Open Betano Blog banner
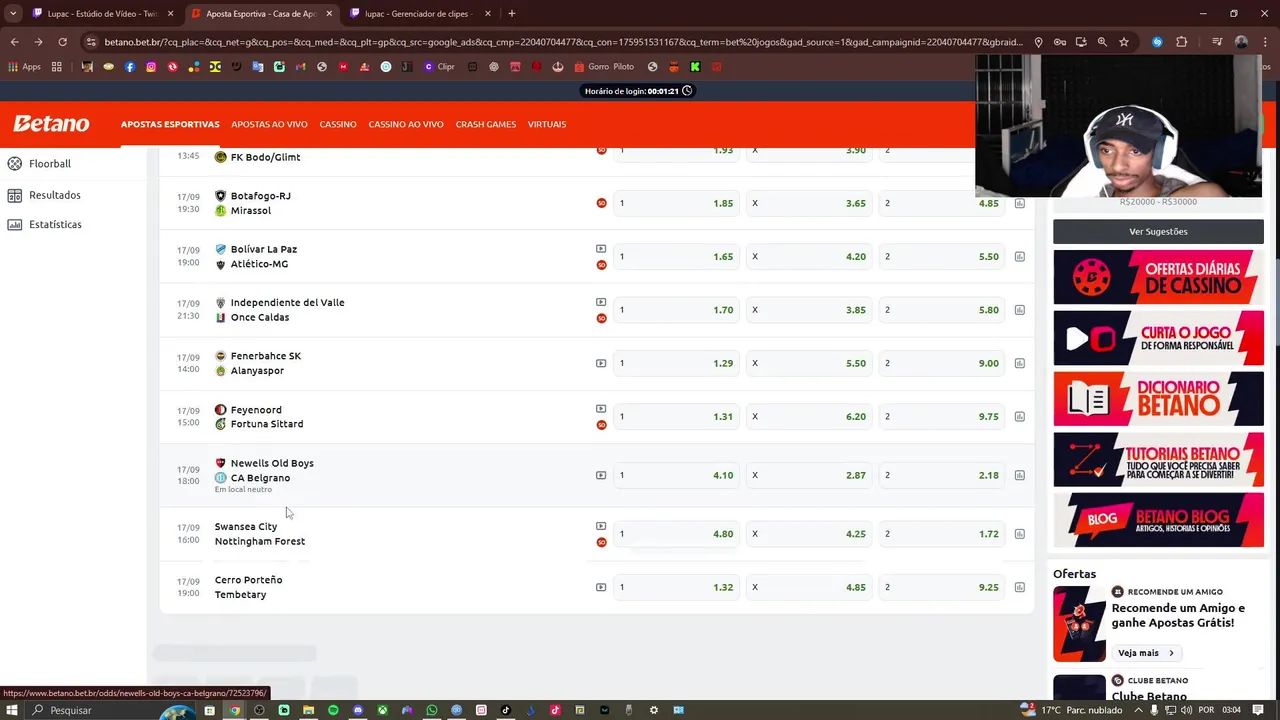The image size is (1280, 720). (1158, 520)
